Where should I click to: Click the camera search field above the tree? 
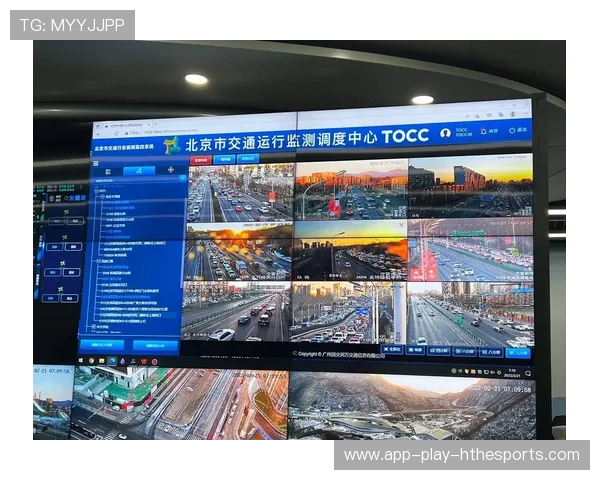click(x=136, y=180)
